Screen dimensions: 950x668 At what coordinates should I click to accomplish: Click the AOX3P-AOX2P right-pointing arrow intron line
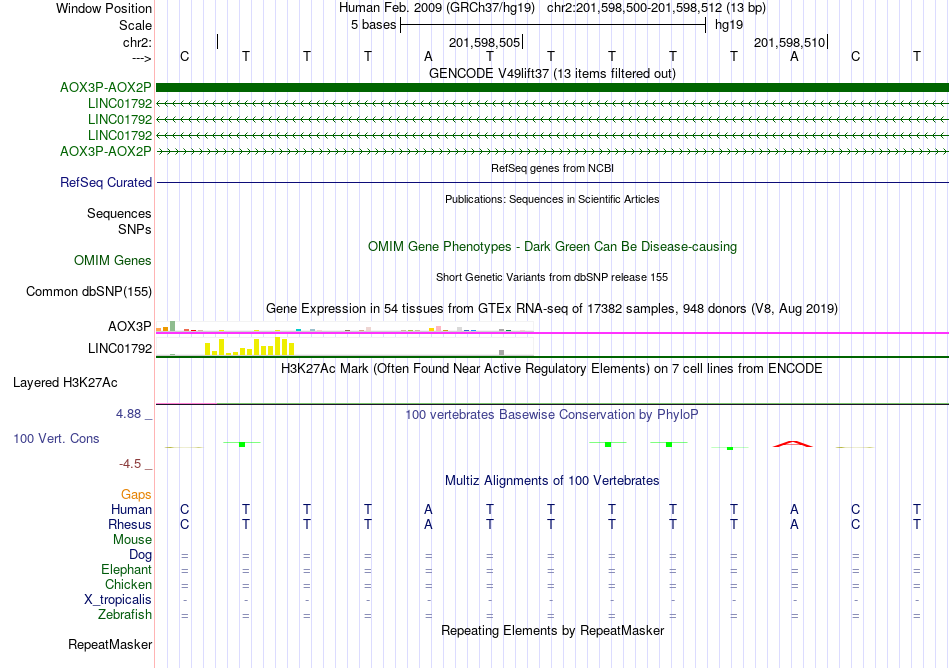tap(552, 151)
